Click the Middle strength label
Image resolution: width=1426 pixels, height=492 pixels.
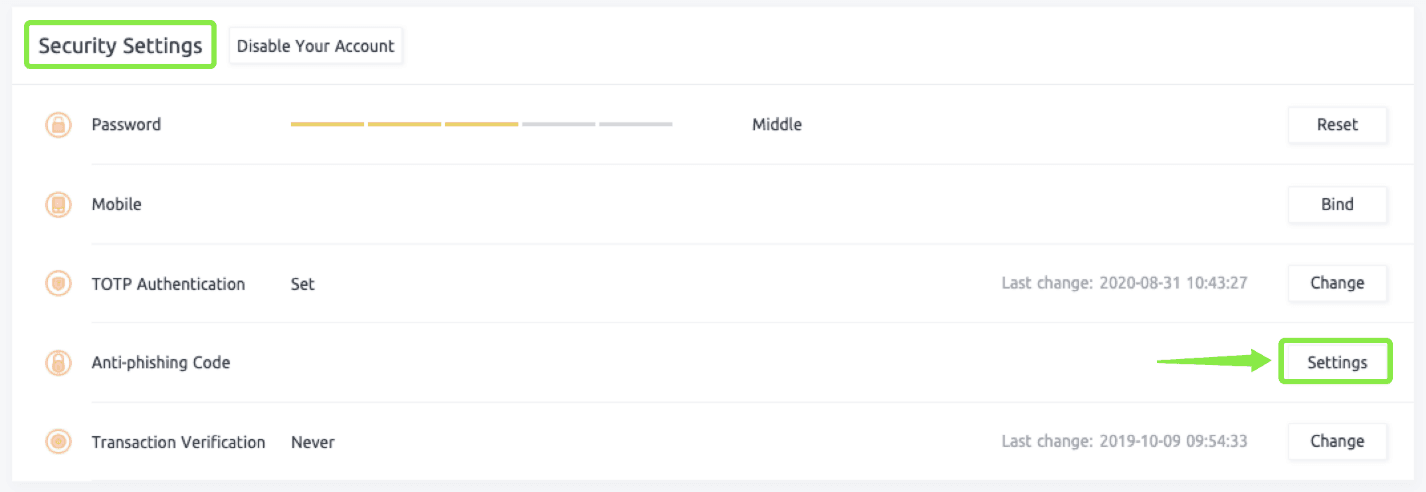point(777,125)
